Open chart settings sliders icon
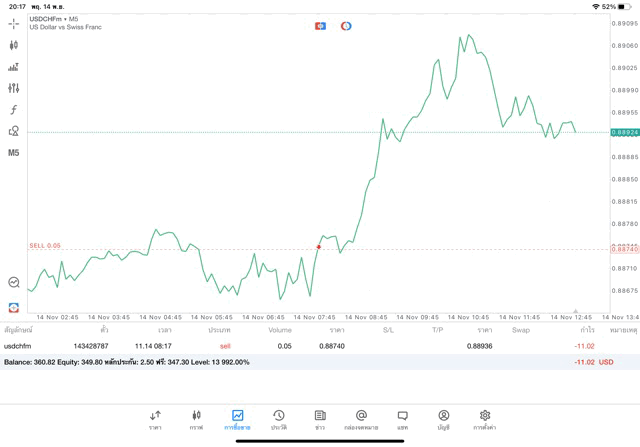This screenshot has width=640, height=447. click(x=13, y=88)
